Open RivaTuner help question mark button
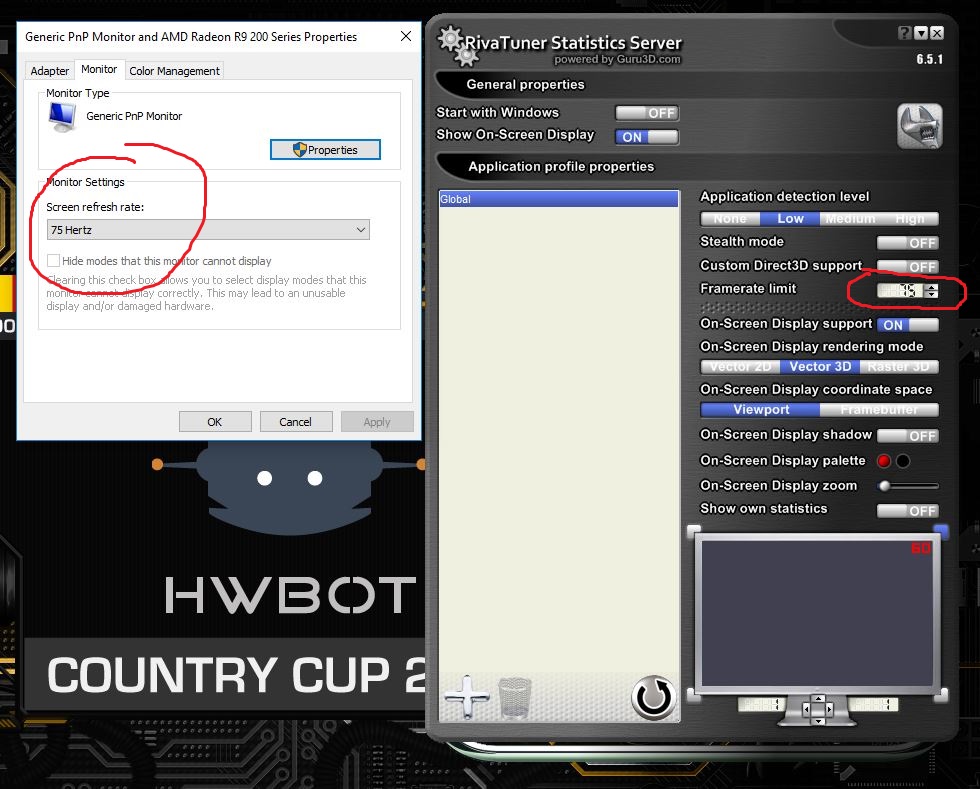 [x=904, y=33]
